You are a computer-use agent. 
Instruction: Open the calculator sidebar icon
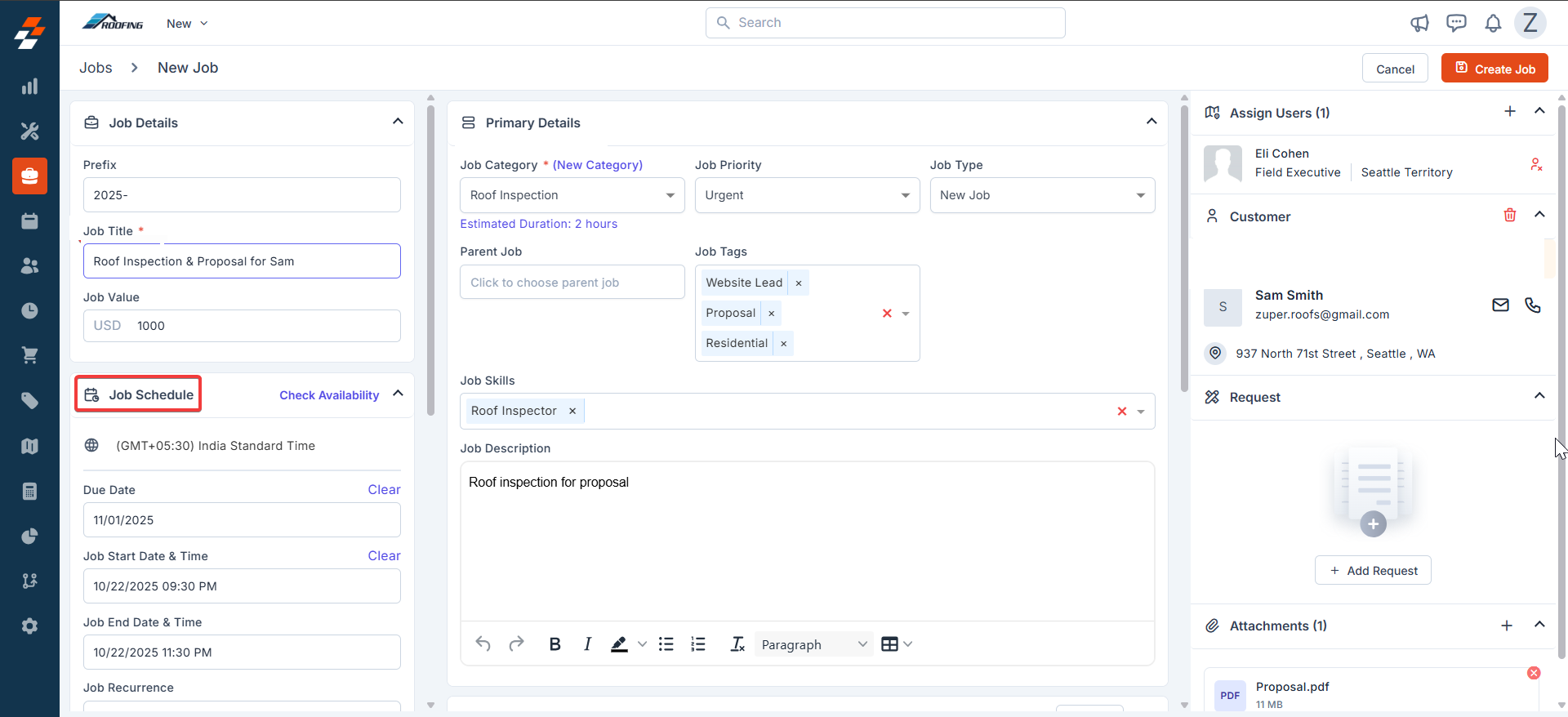coord(29,491)
